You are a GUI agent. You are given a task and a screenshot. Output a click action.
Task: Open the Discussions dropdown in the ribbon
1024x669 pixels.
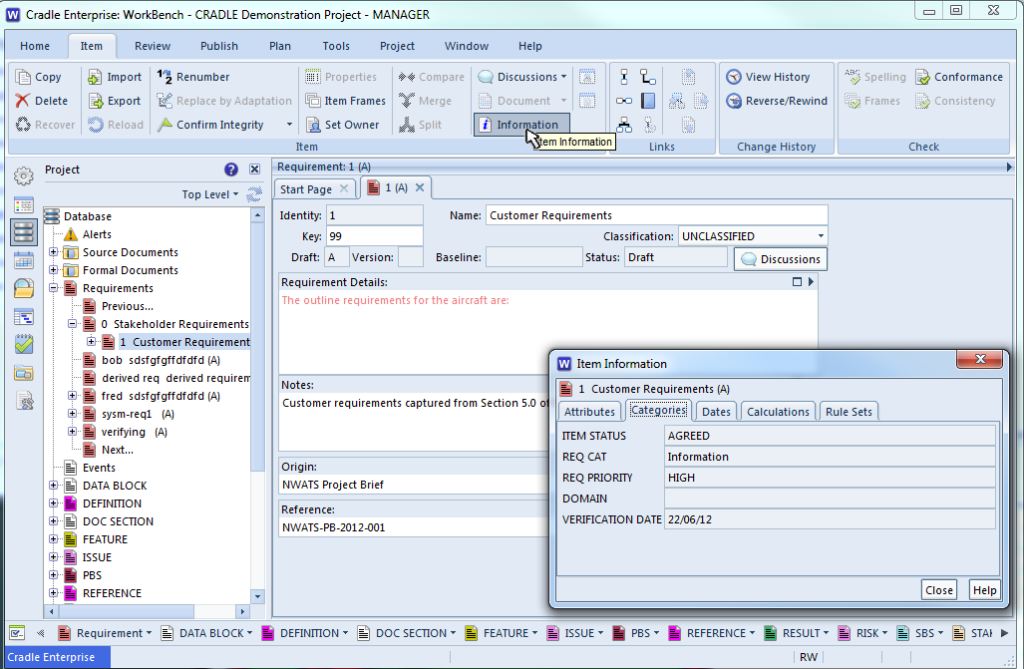[x=564, y=77]
